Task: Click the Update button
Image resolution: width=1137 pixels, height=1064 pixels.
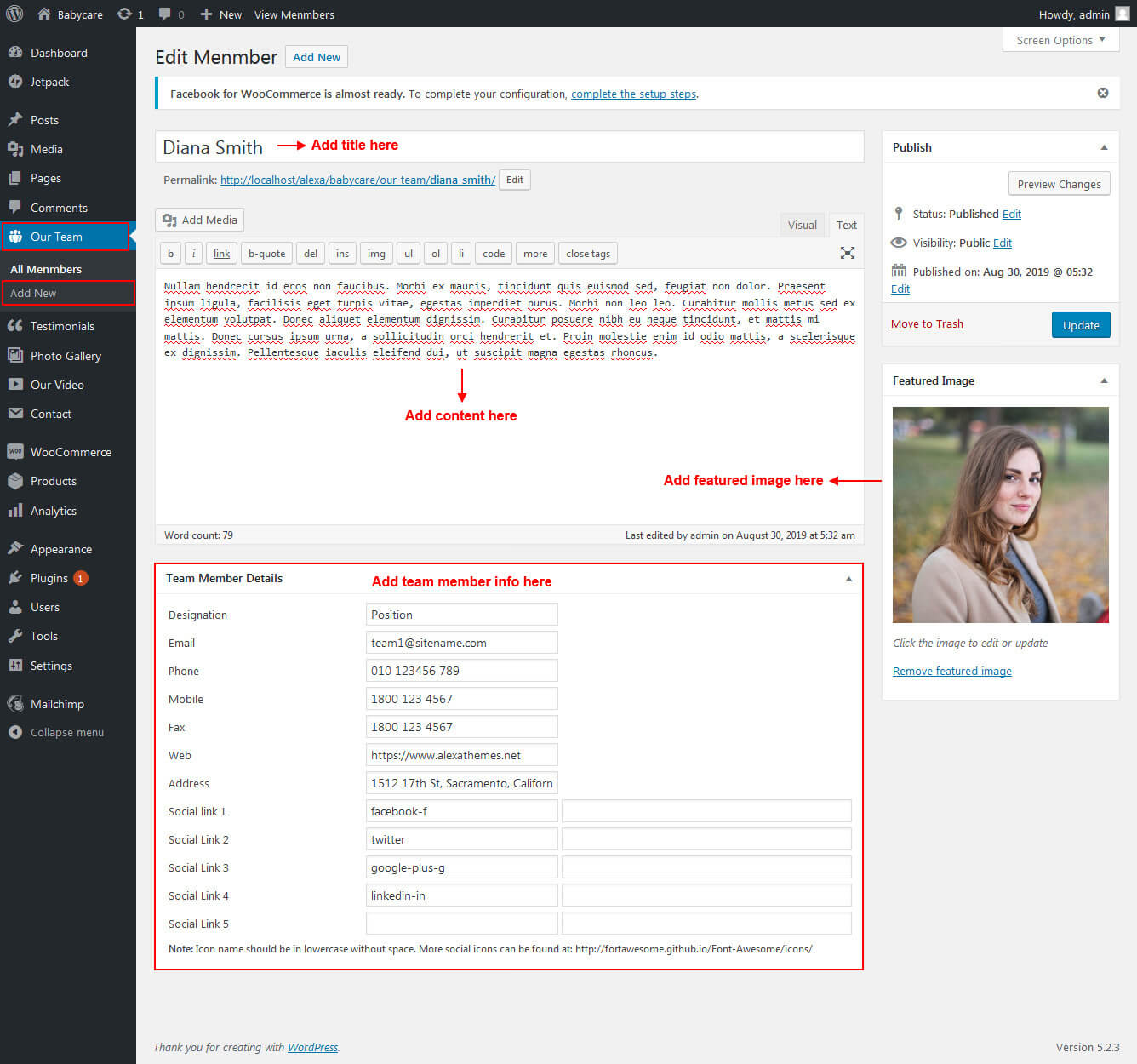Action: pyautogui.click(x=1081, y=325)
